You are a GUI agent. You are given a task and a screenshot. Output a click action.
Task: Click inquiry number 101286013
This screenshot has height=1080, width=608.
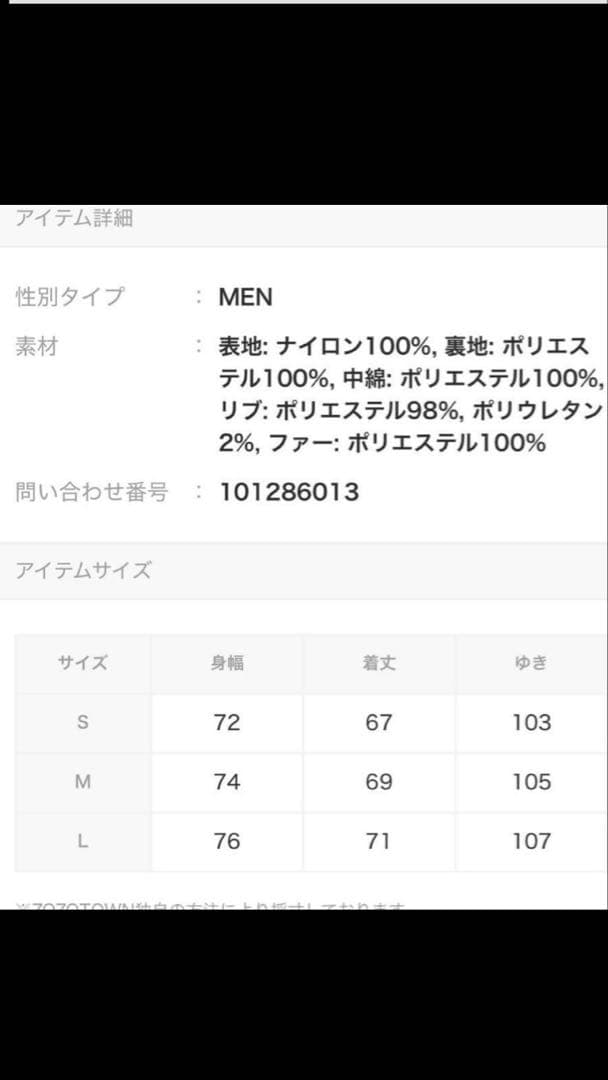point(289,492)
